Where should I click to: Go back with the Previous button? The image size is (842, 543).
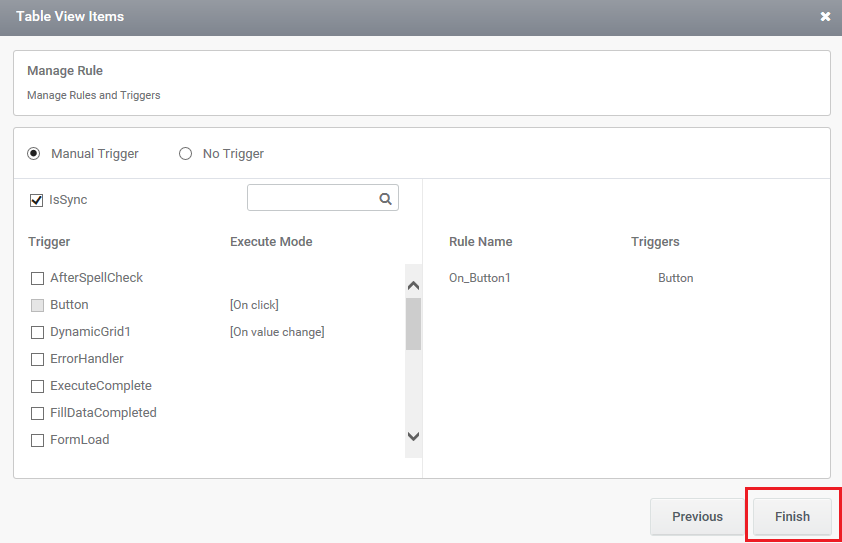pyautogui.click(x=697, y=516)
